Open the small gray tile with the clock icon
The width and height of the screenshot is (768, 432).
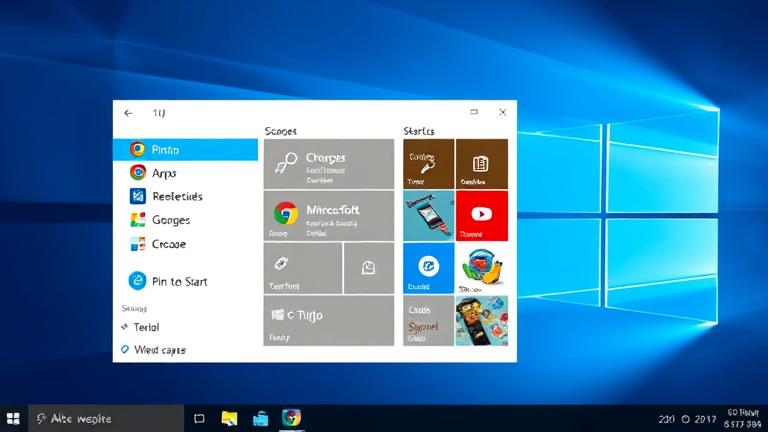[x=369, y=268]
